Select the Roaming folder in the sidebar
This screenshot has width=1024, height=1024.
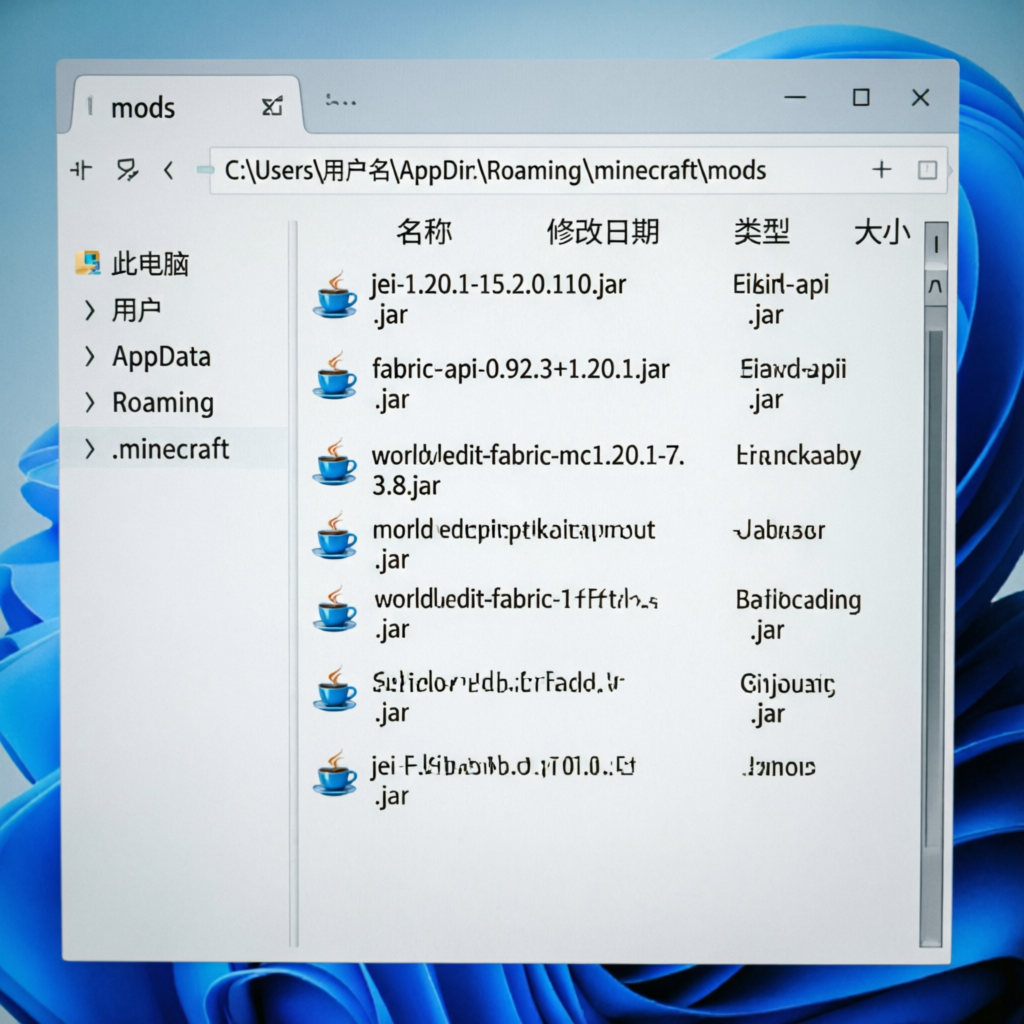click(163, 403)
